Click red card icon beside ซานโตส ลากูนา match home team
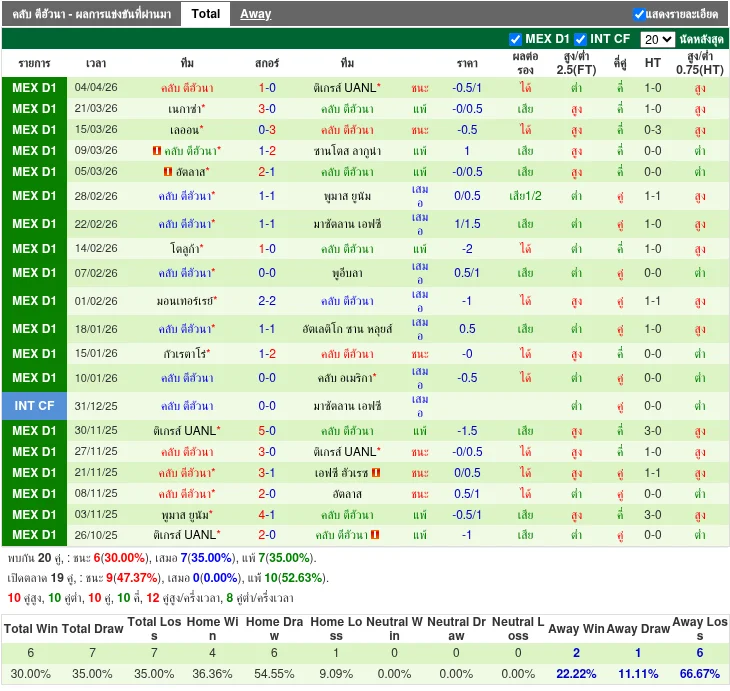 tap(157, 151)
